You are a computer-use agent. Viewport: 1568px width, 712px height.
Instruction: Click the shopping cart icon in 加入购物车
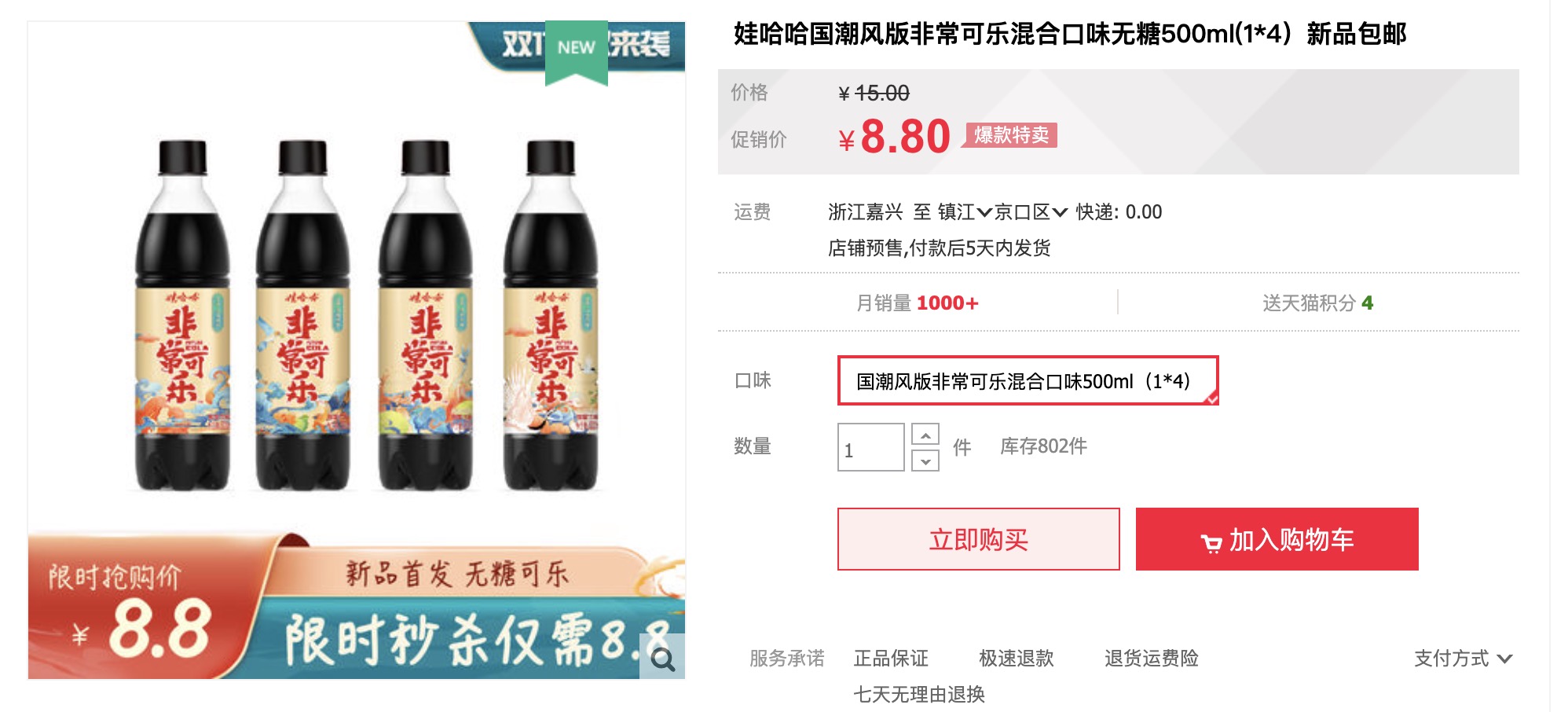coord(1211,542)
